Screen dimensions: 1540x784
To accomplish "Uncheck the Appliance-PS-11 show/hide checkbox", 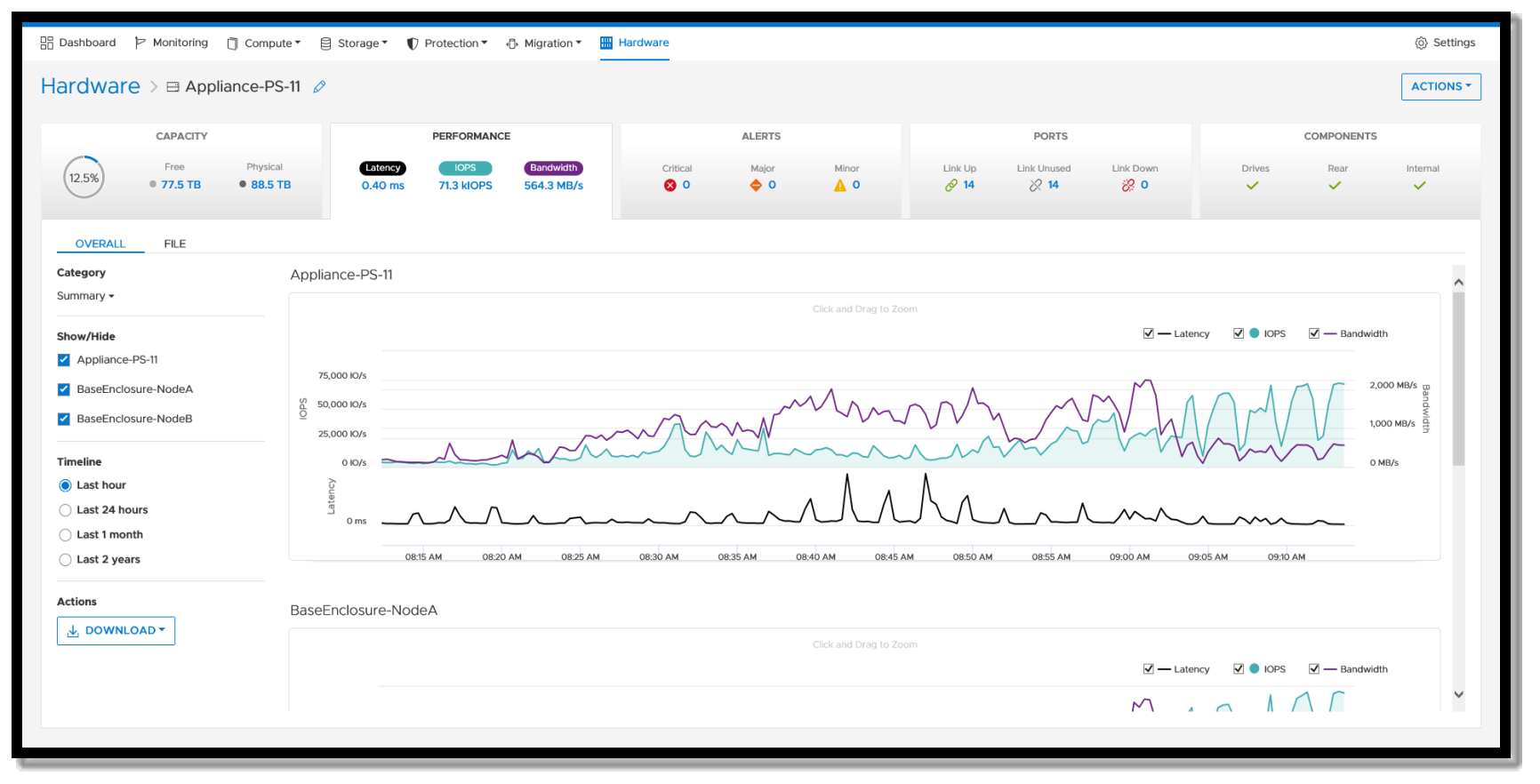I will coord(64,360).
